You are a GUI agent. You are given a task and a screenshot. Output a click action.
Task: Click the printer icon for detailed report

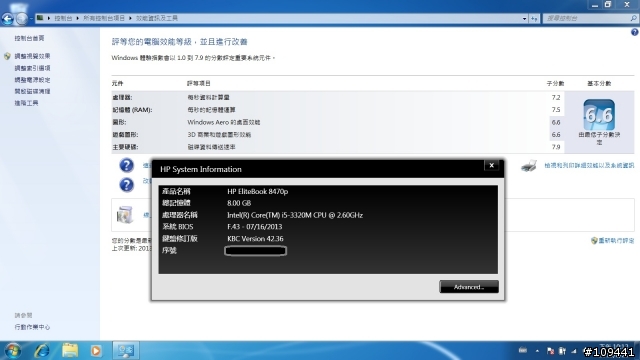tap(529, 166)
